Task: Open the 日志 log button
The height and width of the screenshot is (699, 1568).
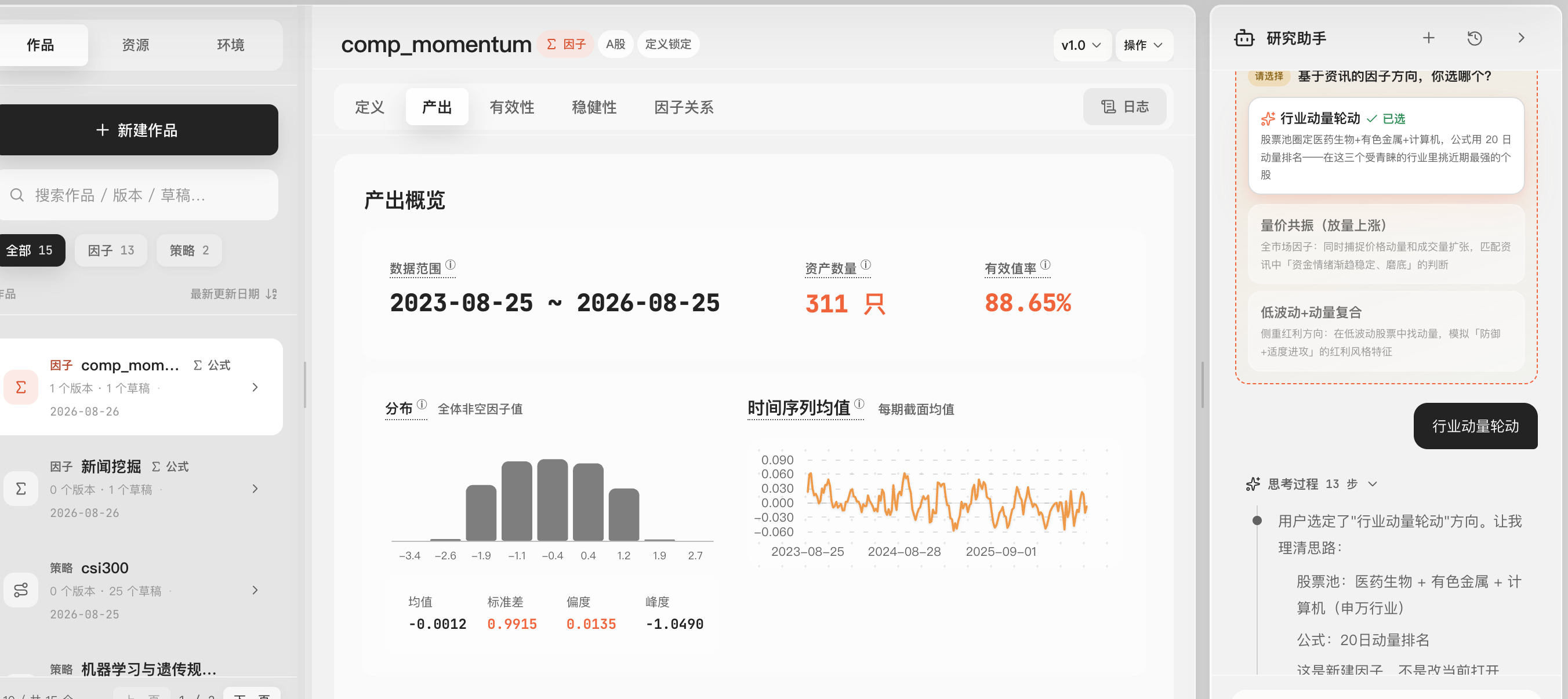Action: 1124,107
